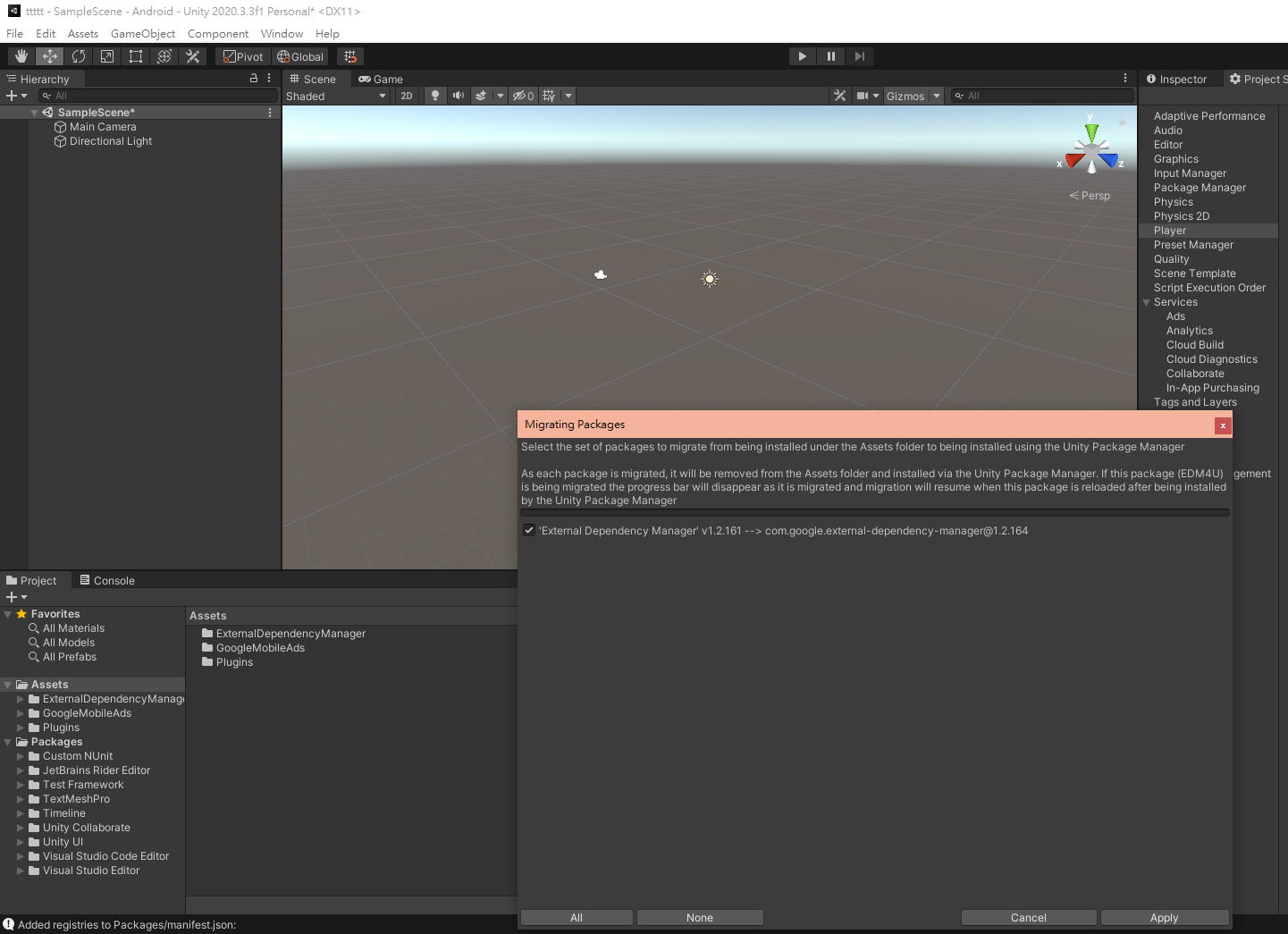Select the Move tool
Viewport: 1288px width, 934px height.
(50, 56)
